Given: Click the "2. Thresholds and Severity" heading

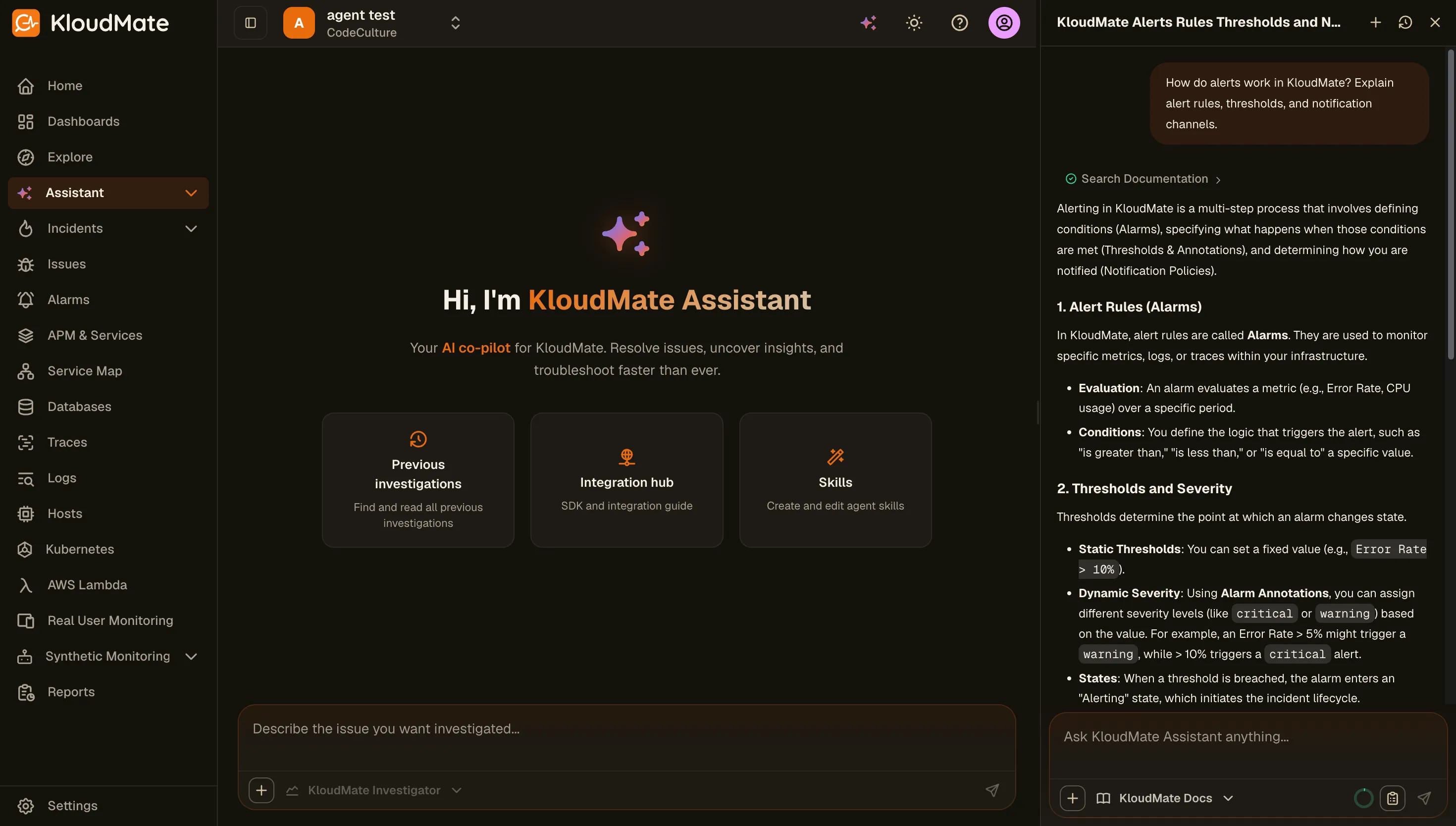Looking at the screenshot, I should pyautogui.click(x=1144, y=488).
